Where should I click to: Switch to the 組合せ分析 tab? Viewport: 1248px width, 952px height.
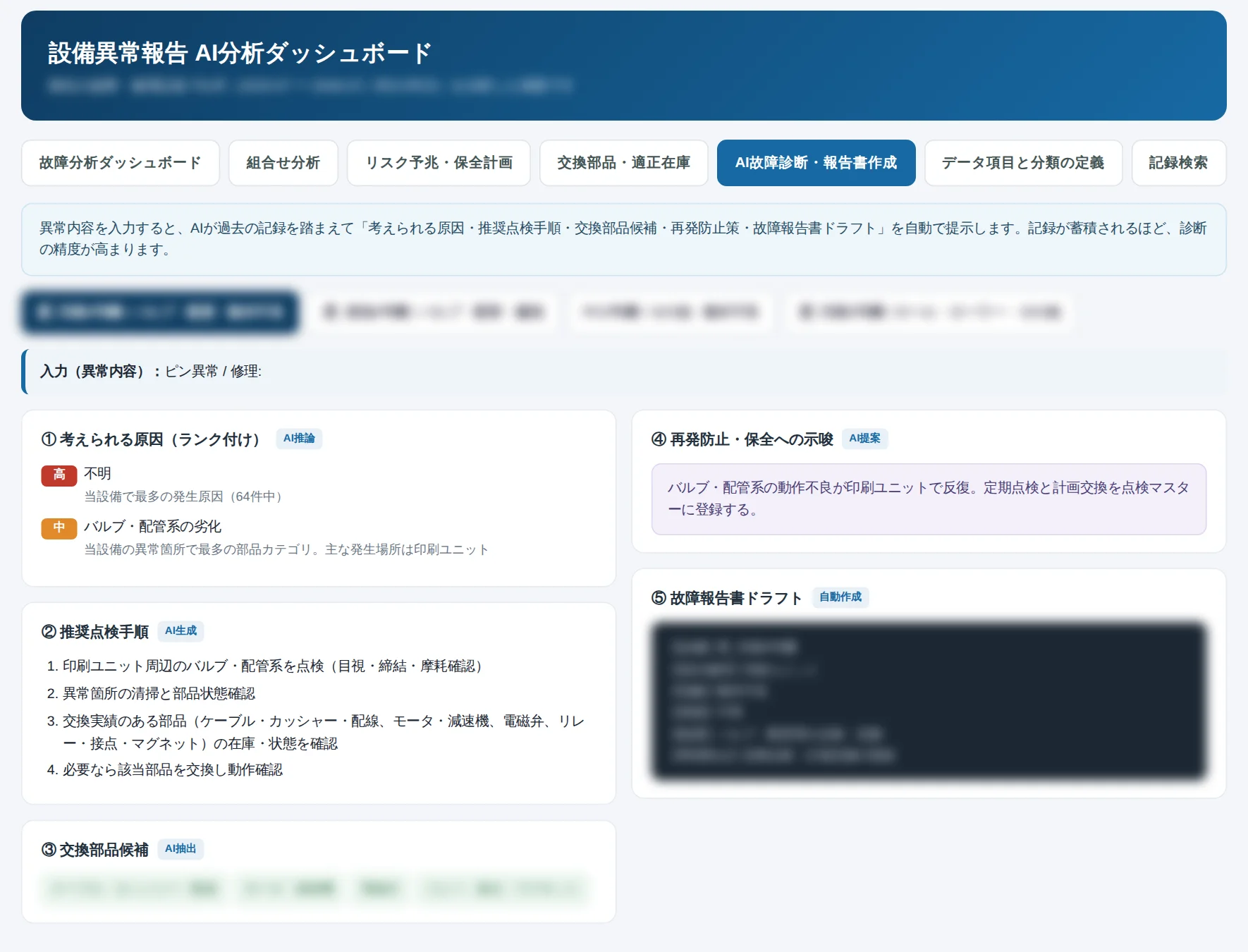[x=283, y=163]
